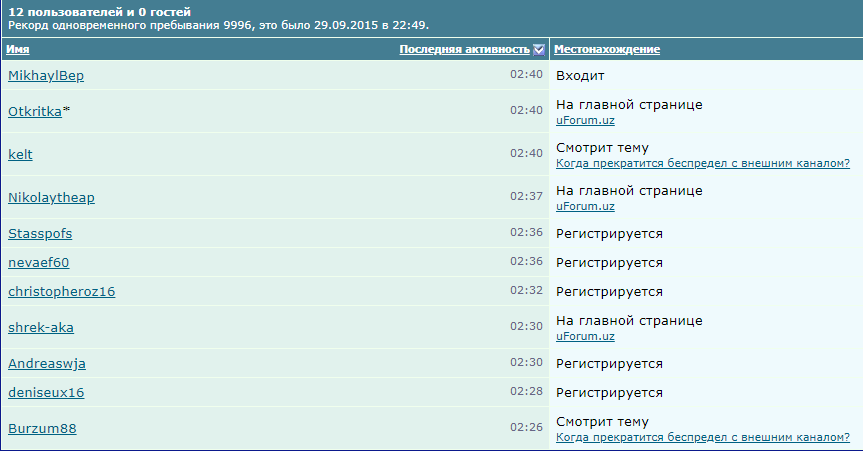Open the Andreaswja user profile
This screenshot has height=453, width=863.
[x=45, y=363]
